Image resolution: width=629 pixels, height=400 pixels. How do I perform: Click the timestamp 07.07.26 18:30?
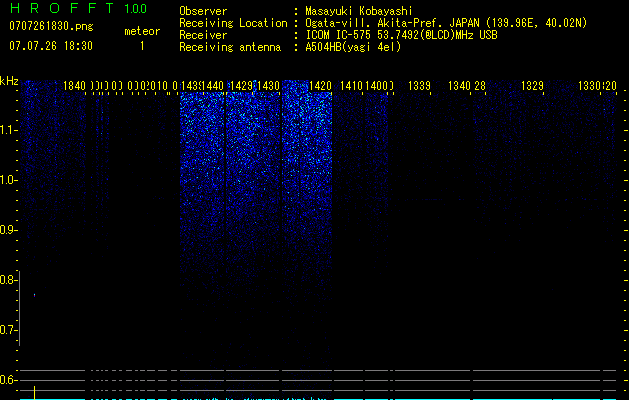point(51,46)
